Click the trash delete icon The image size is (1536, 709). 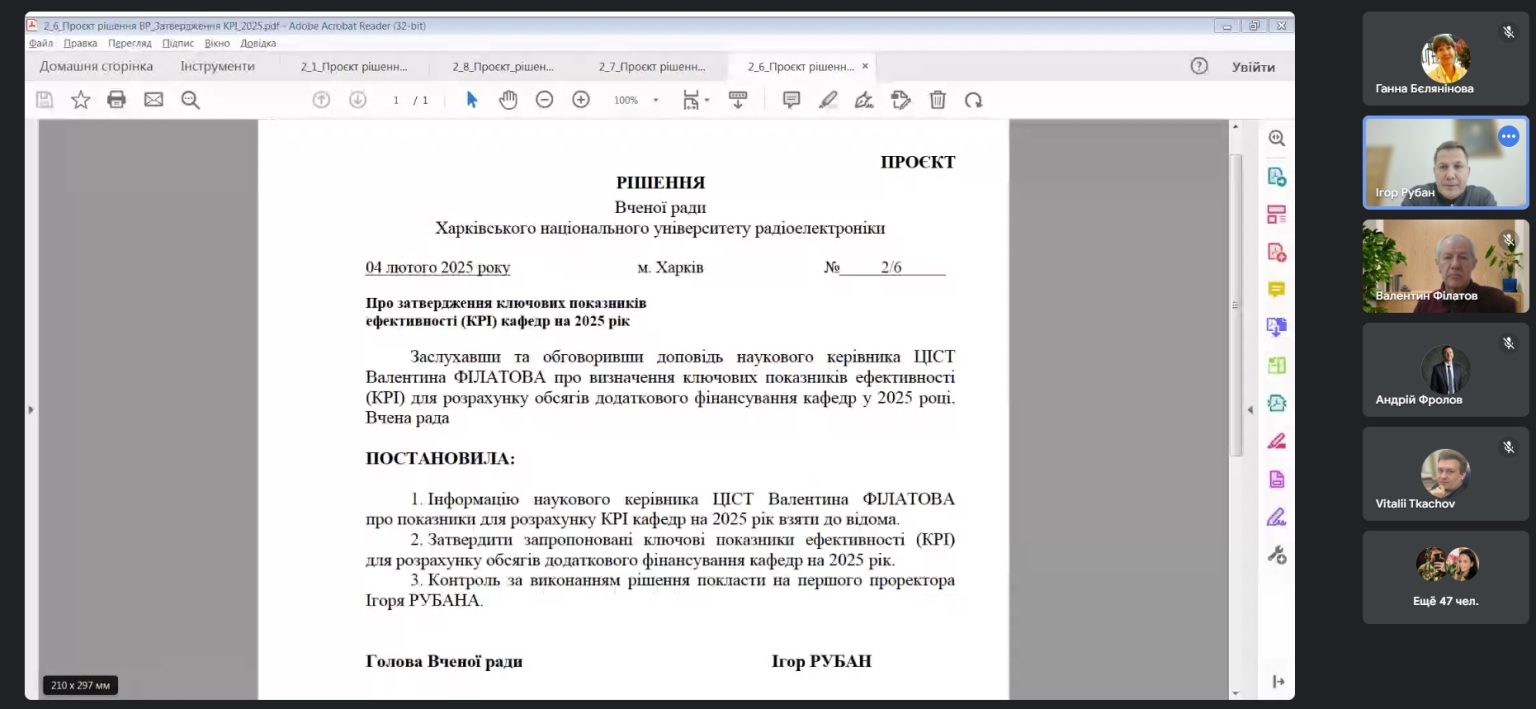click(x=937, y=100)
